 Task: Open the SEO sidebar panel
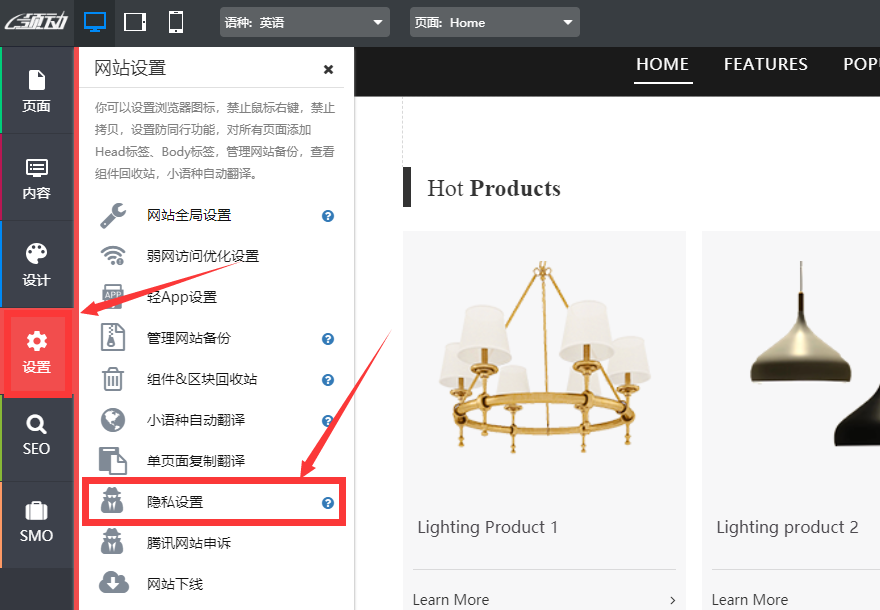(x=37, y=435)
